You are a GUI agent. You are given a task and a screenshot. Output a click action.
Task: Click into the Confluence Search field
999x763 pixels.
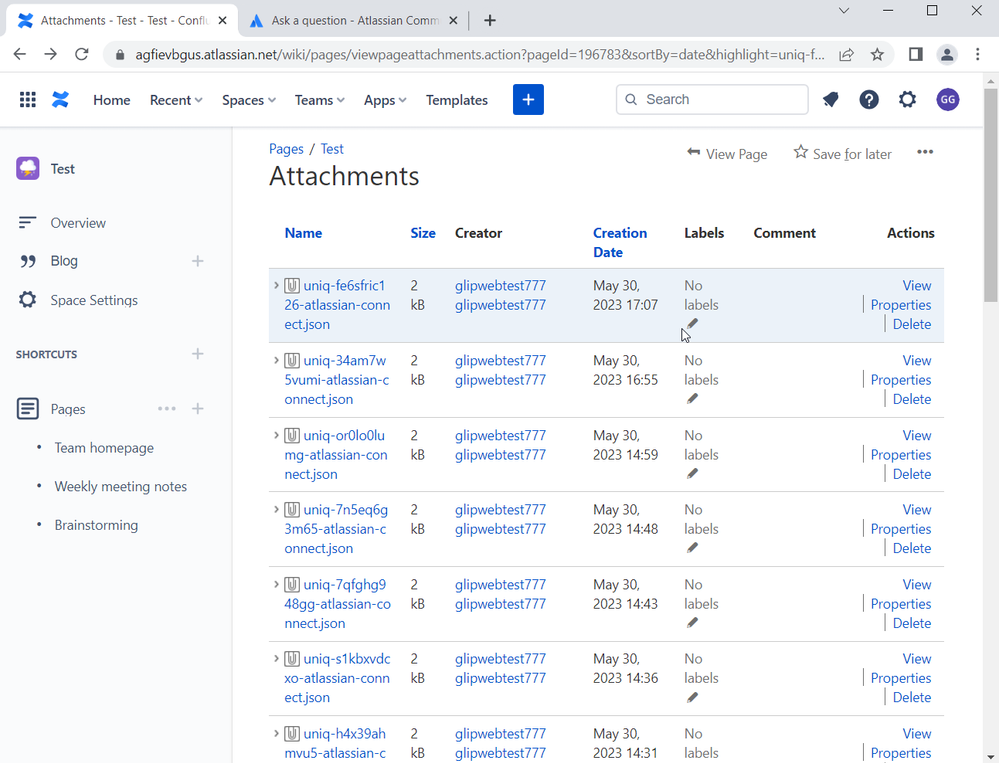click(x=712, y=99)
